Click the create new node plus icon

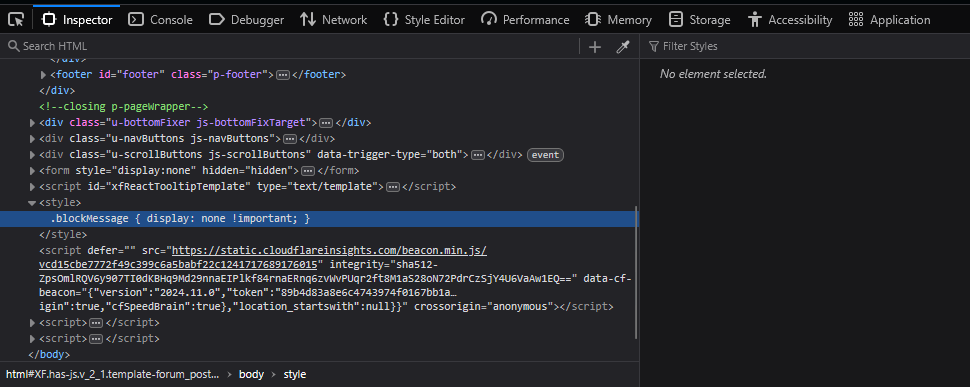point(595,47)
